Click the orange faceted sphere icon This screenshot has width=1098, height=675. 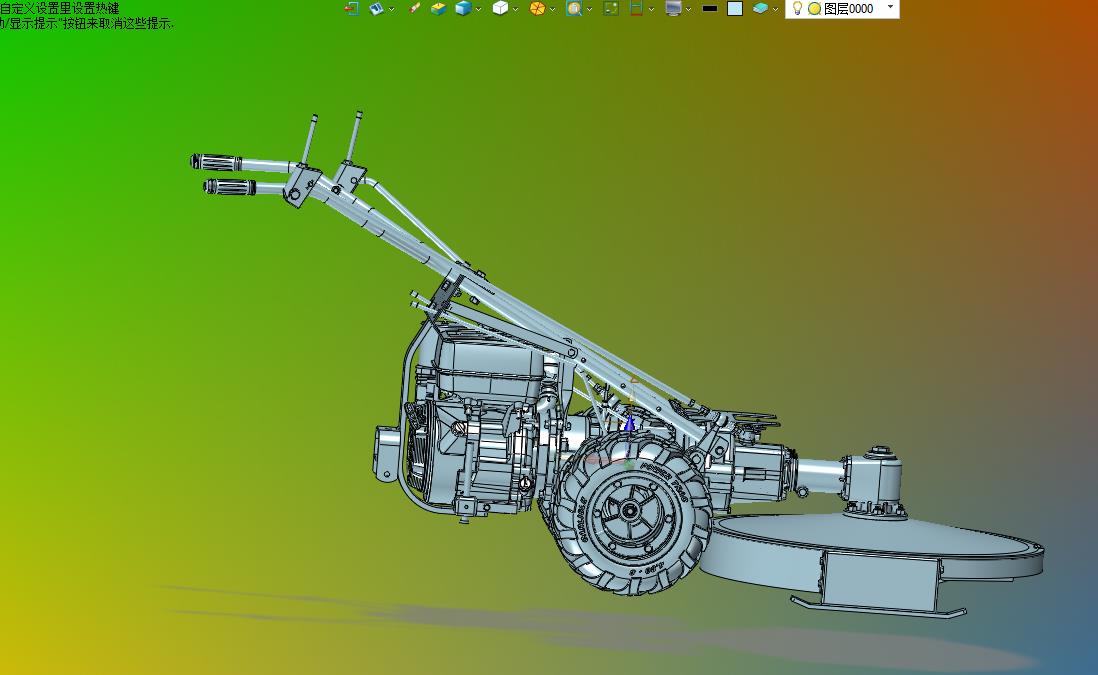[x=537, y=8]
